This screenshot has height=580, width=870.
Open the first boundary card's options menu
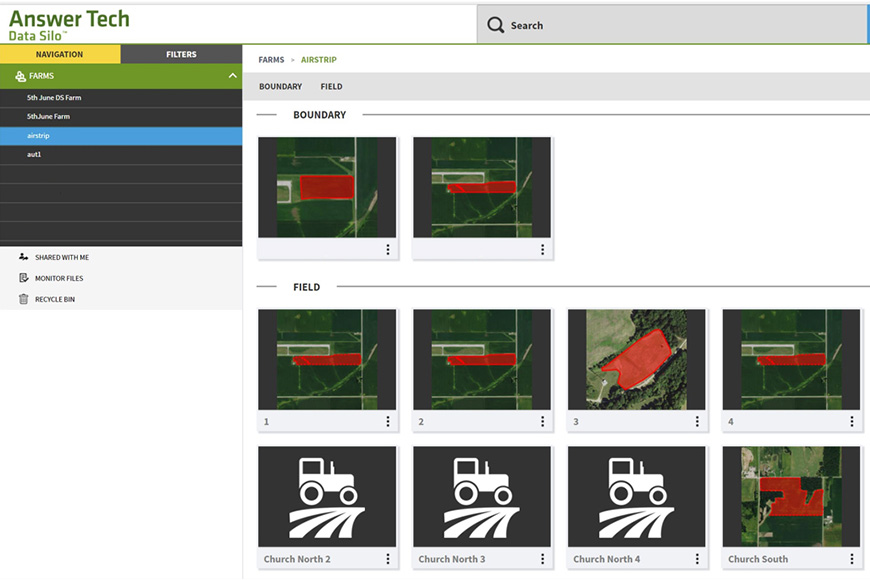pyautogui.click(x=388, y=250)
